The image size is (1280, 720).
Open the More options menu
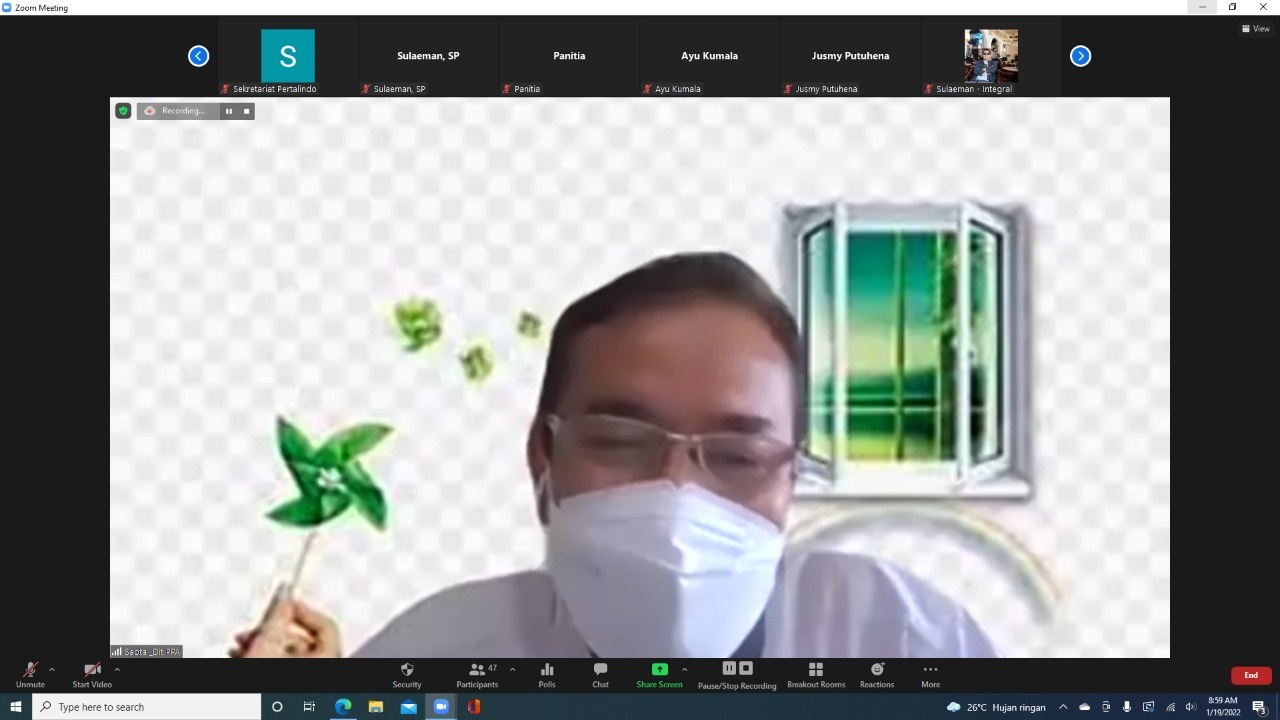click(x=930, y=675)
